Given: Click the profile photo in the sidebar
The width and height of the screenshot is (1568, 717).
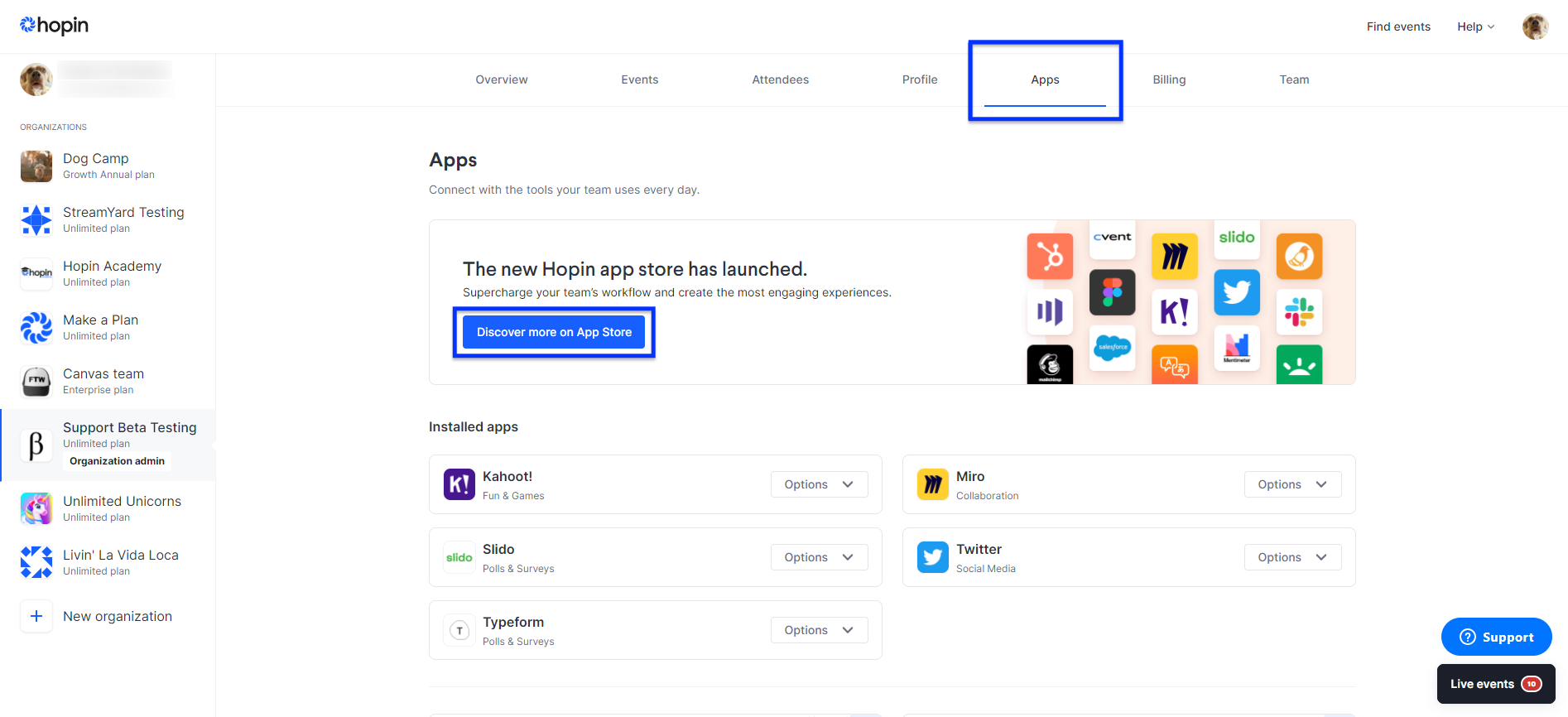Looking at the screenshot, I should tap(36, 79).
